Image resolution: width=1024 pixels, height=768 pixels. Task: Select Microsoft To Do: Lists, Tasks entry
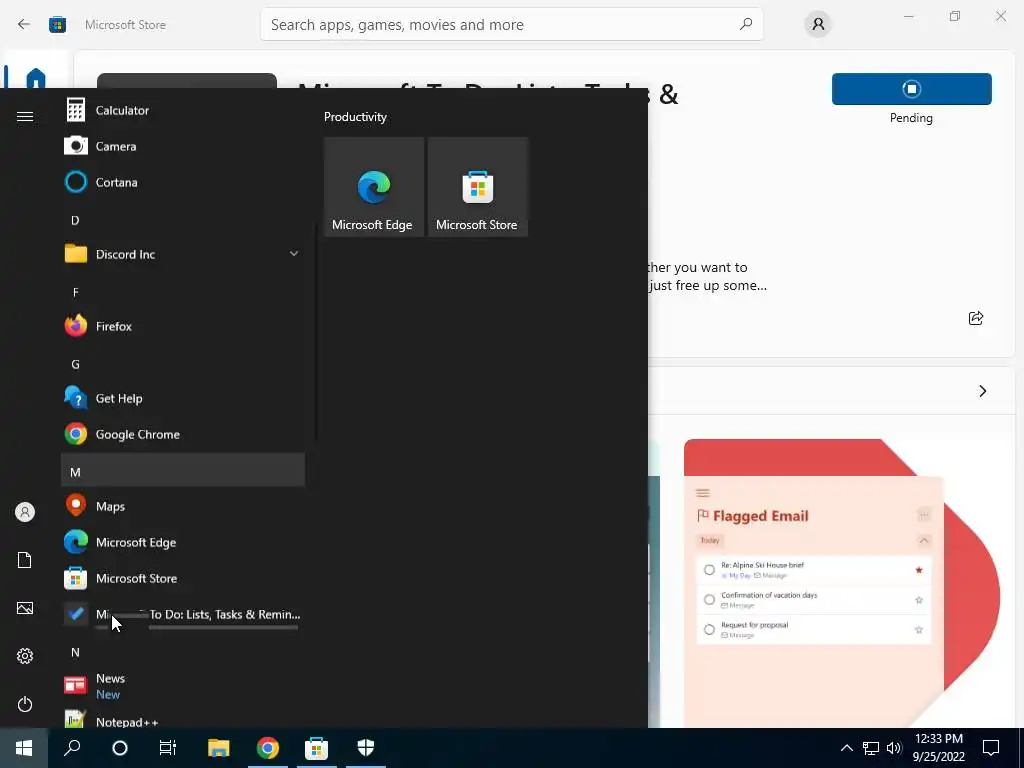tap(183, 615)
